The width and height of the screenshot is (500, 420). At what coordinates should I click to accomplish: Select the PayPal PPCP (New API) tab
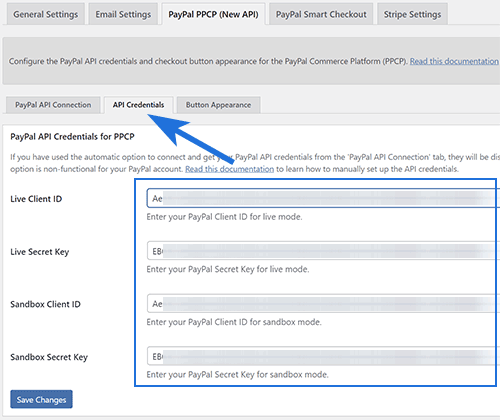click(213, 14)
